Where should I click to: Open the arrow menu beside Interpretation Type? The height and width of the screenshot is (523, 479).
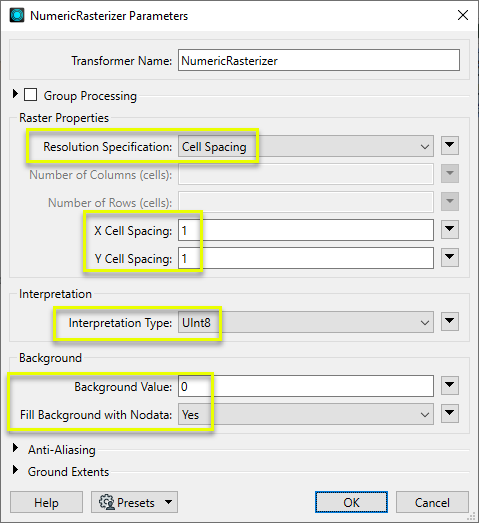pyautogui.click(x=450, y=322)
